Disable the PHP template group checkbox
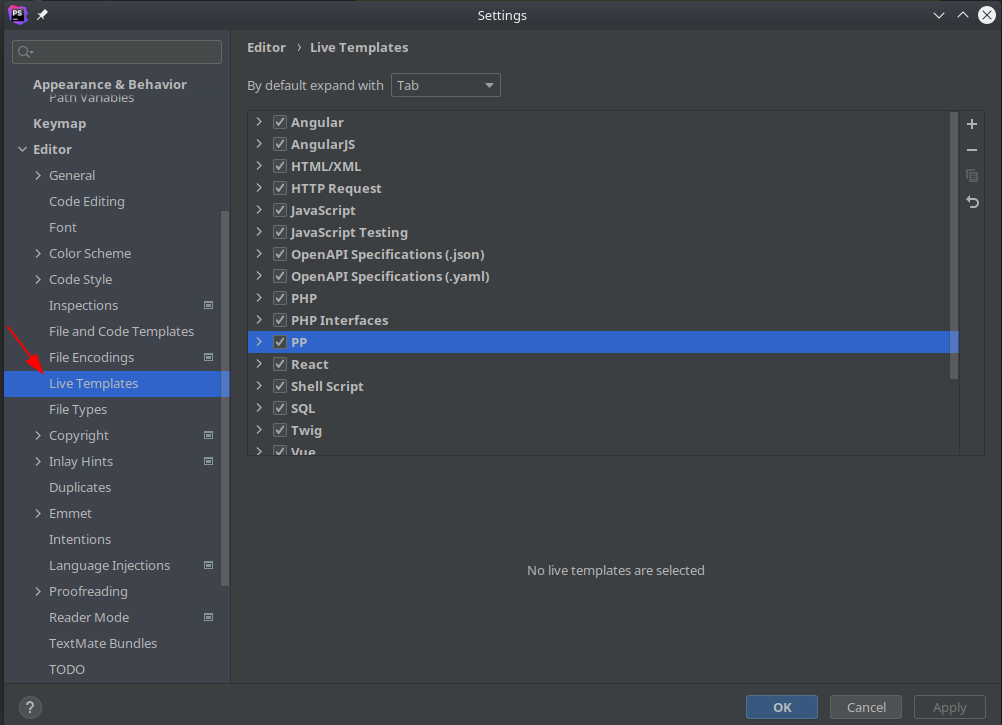This screenshot has height=725, width=1002. pyautogui.click(x=280, y=298)
